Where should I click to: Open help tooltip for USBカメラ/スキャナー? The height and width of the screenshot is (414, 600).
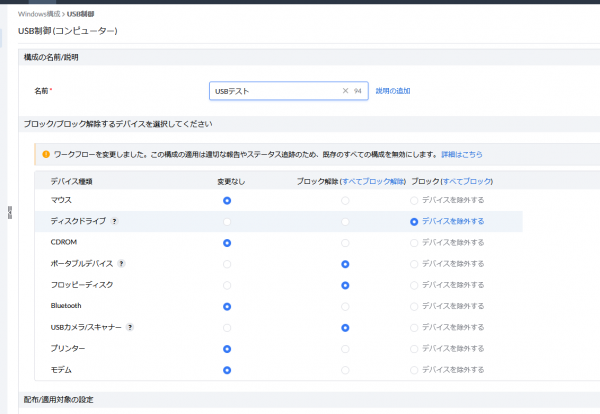click(131, 327)
